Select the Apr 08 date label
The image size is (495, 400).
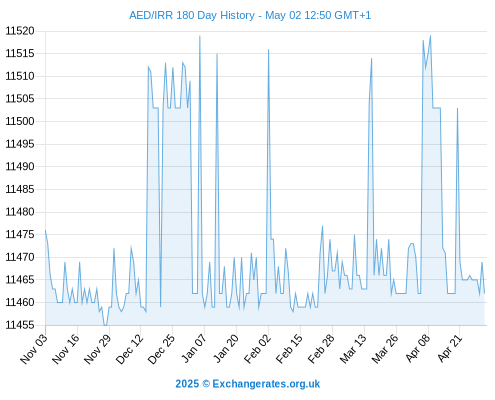(418, 348)
